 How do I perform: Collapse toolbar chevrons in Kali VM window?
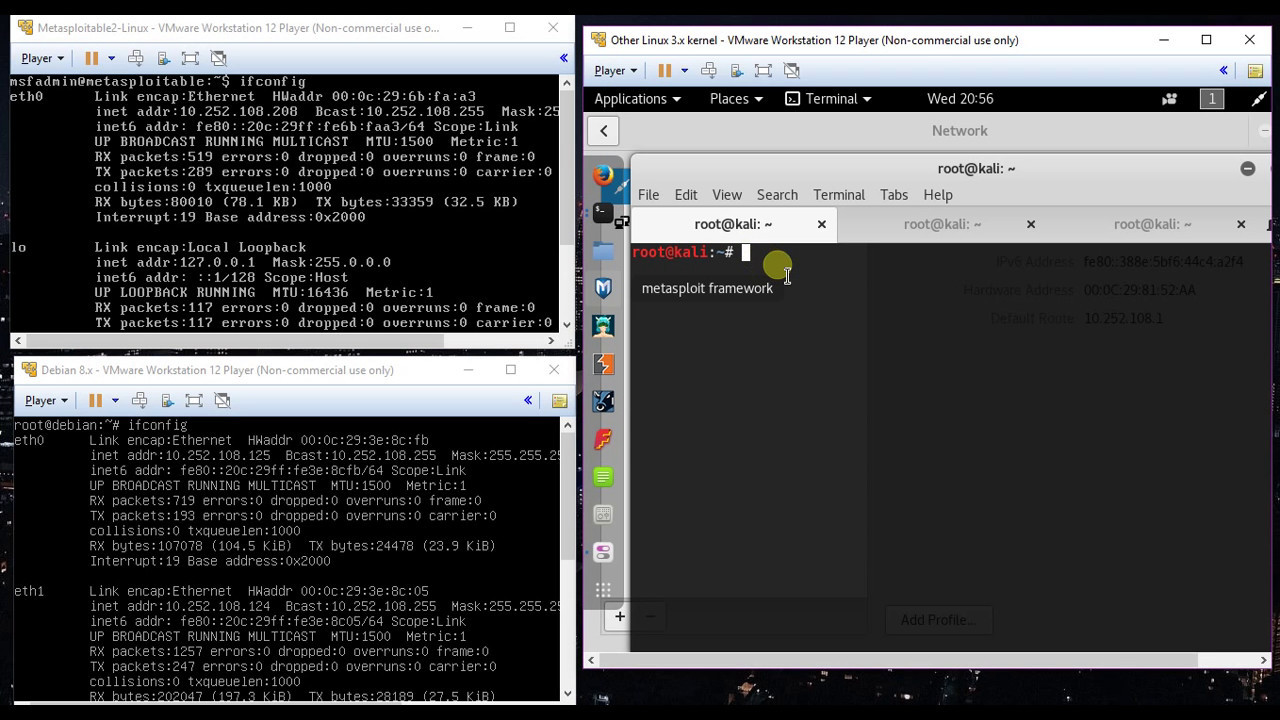1223,70
